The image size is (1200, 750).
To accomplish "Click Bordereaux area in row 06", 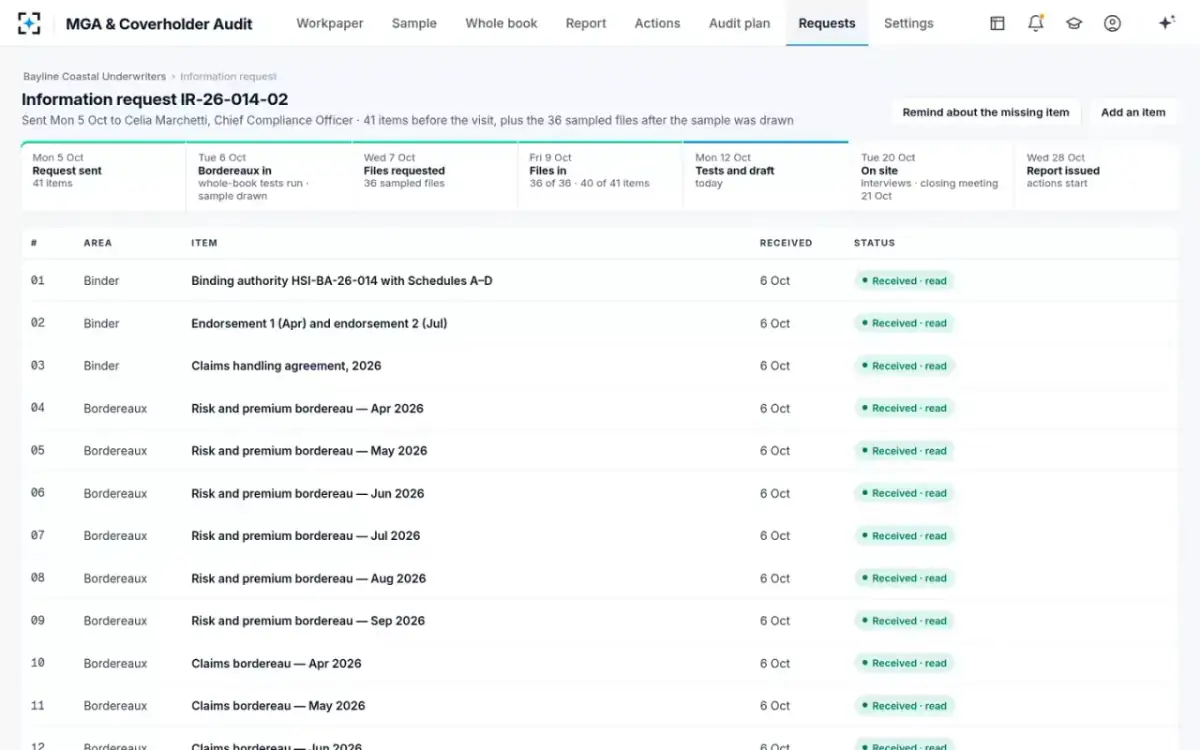I will pyautogui.click(x=115, y=493).
